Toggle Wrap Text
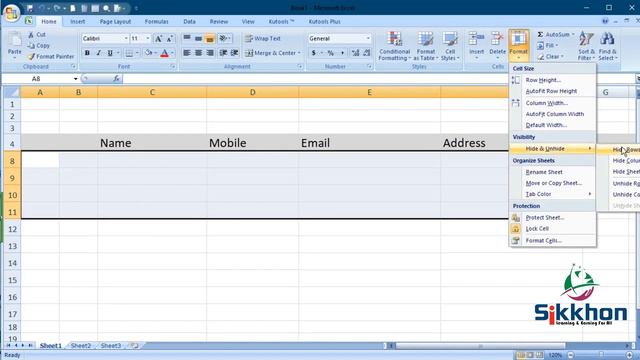The height and width of the screenshot is (360, 640). point(262,39)
